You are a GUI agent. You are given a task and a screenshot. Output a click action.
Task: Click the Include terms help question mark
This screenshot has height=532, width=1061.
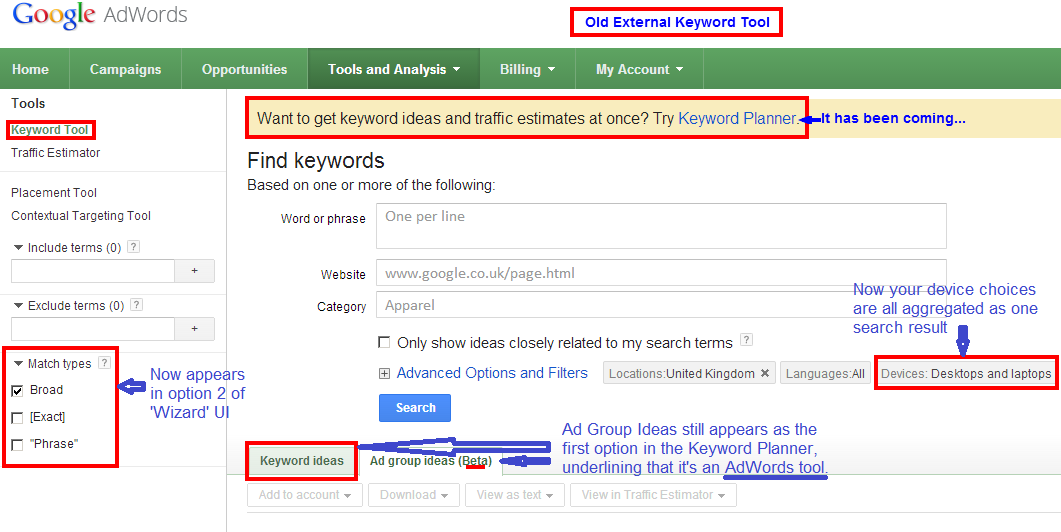134,247
